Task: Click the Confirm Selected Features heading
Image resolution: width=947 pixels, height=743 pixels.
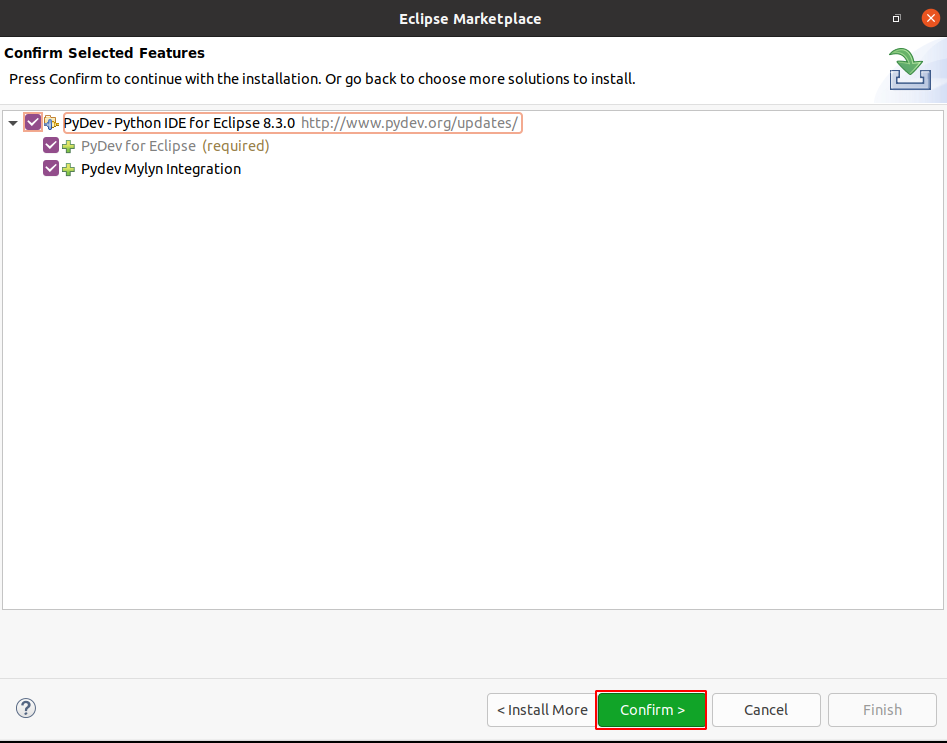Action: tap(104, 53)
